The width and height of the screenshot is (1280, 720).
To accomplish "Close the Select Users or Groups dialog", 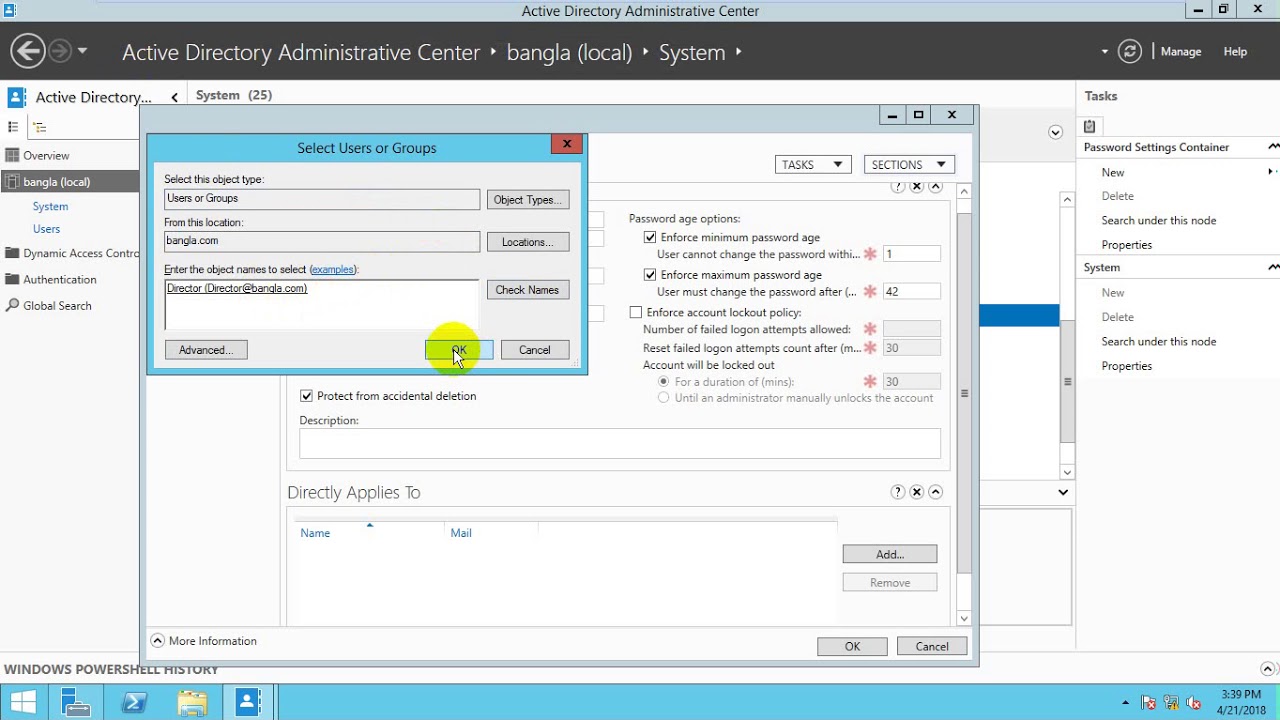I will click(567, 144).
